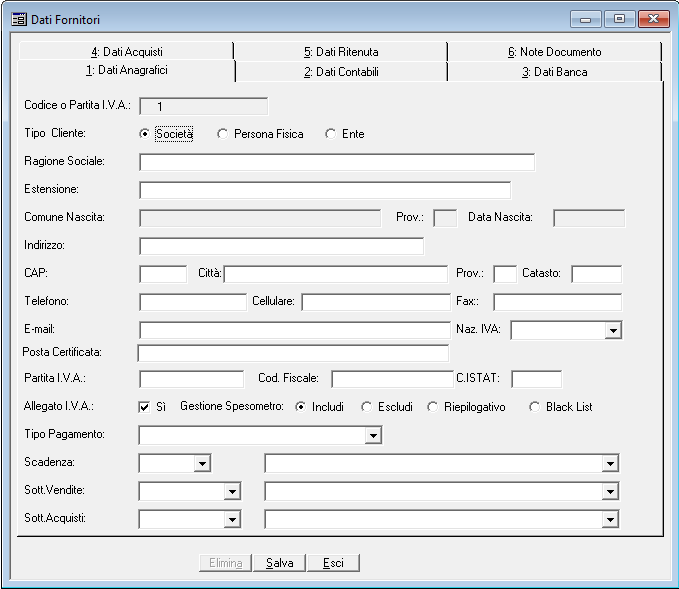Click the CAP input field

click(x=163, y=274)
